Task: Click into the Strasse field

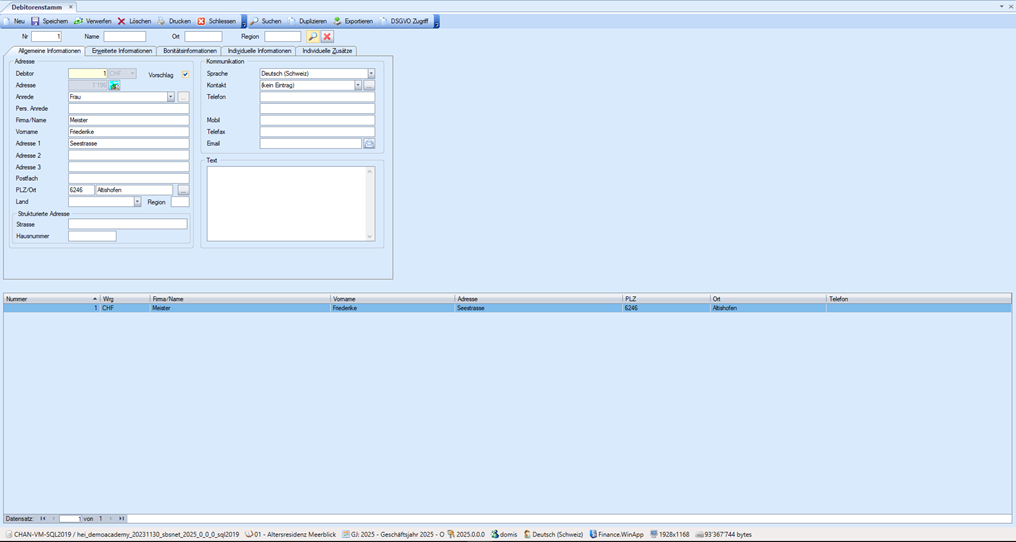Action: click(128, 224)
